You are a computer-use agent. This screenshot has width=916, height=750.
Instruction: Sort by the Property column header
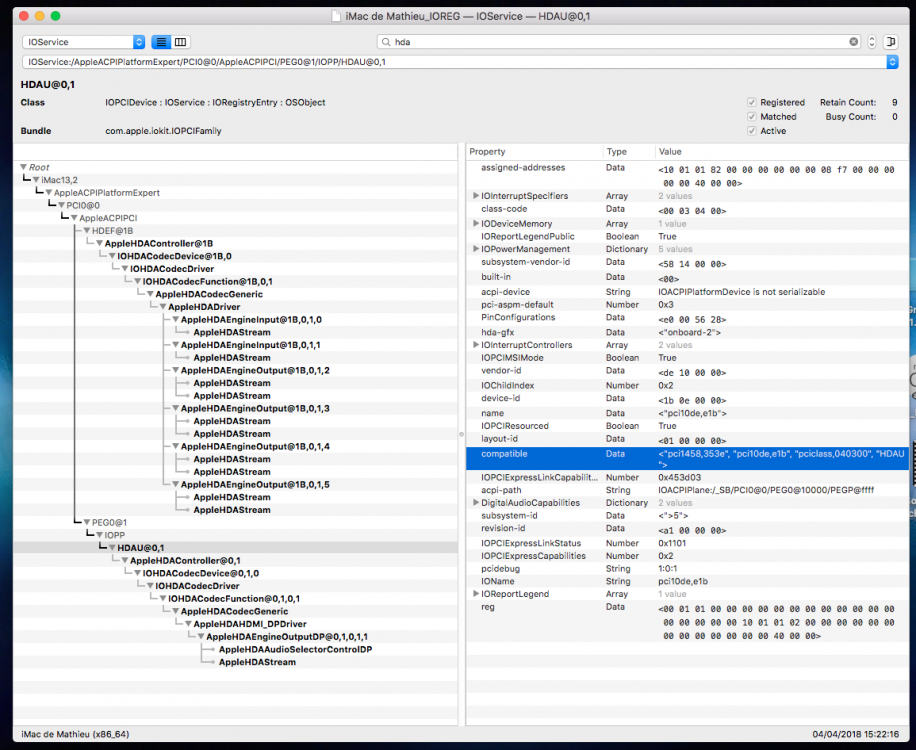535,152
